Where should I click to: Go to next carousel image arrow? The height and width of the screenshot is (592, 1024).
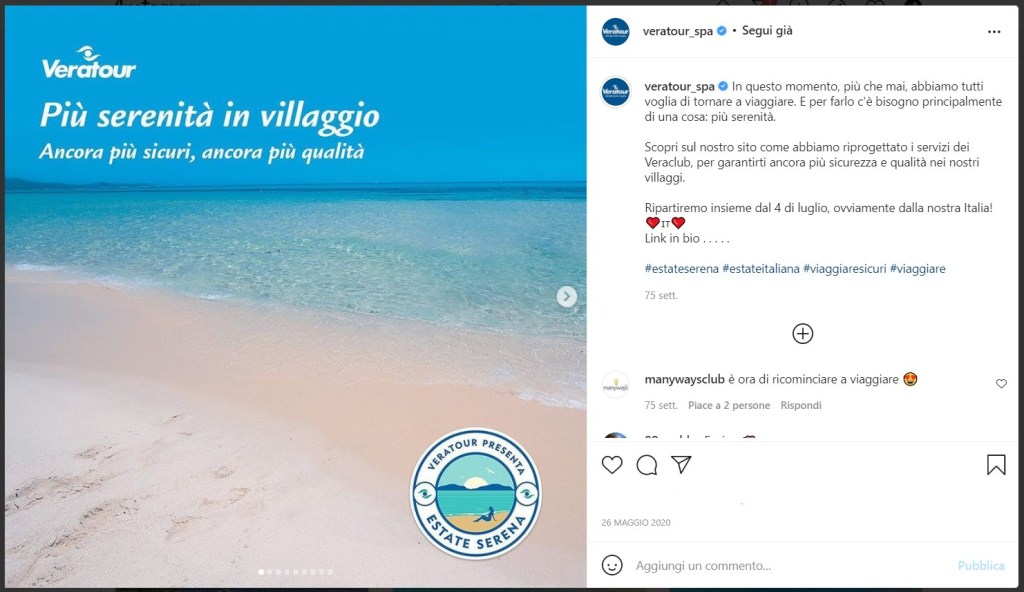pos(566,297)
